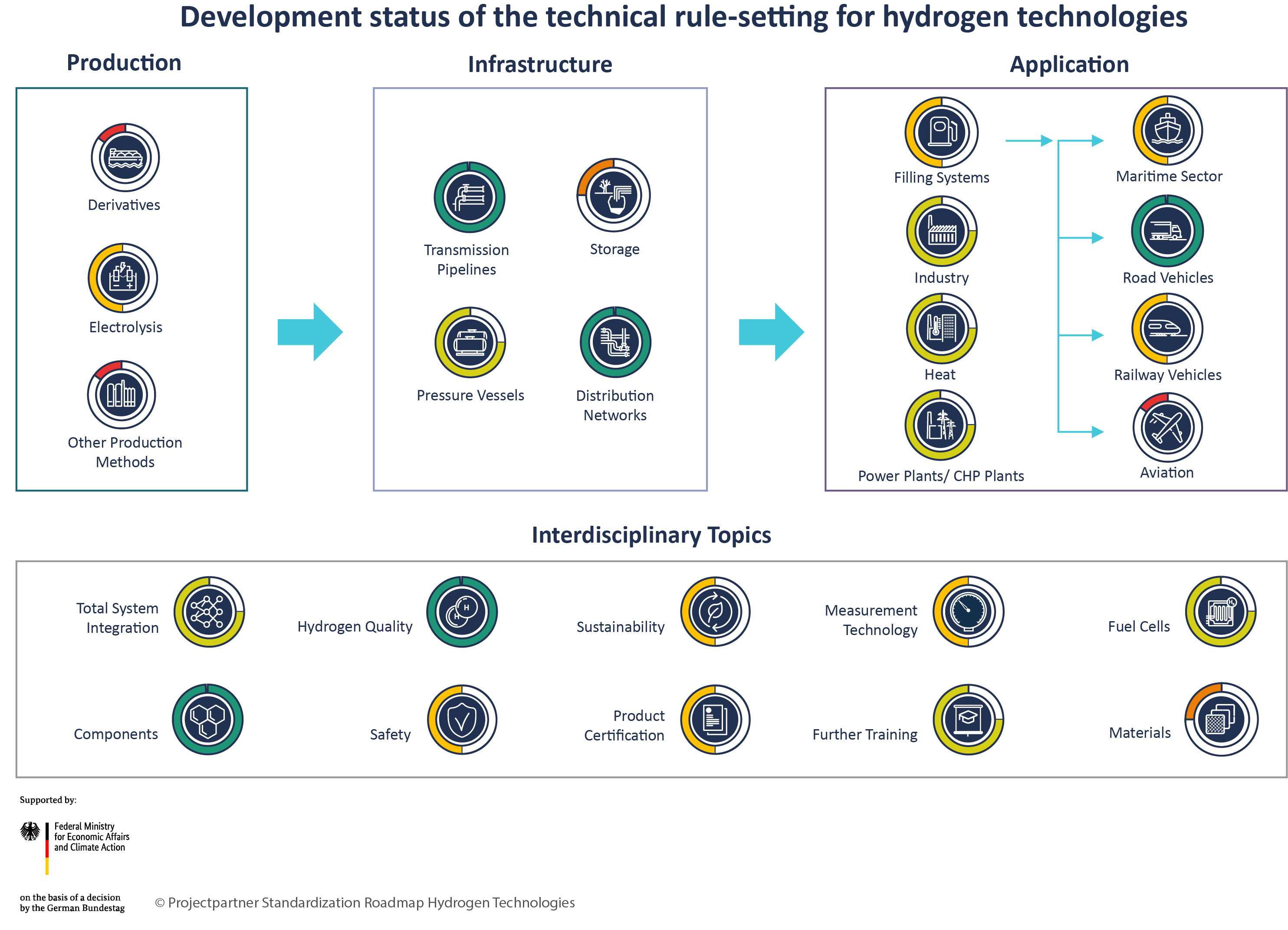Click the arrow between Production and Infrastructure

coord(309,332)
